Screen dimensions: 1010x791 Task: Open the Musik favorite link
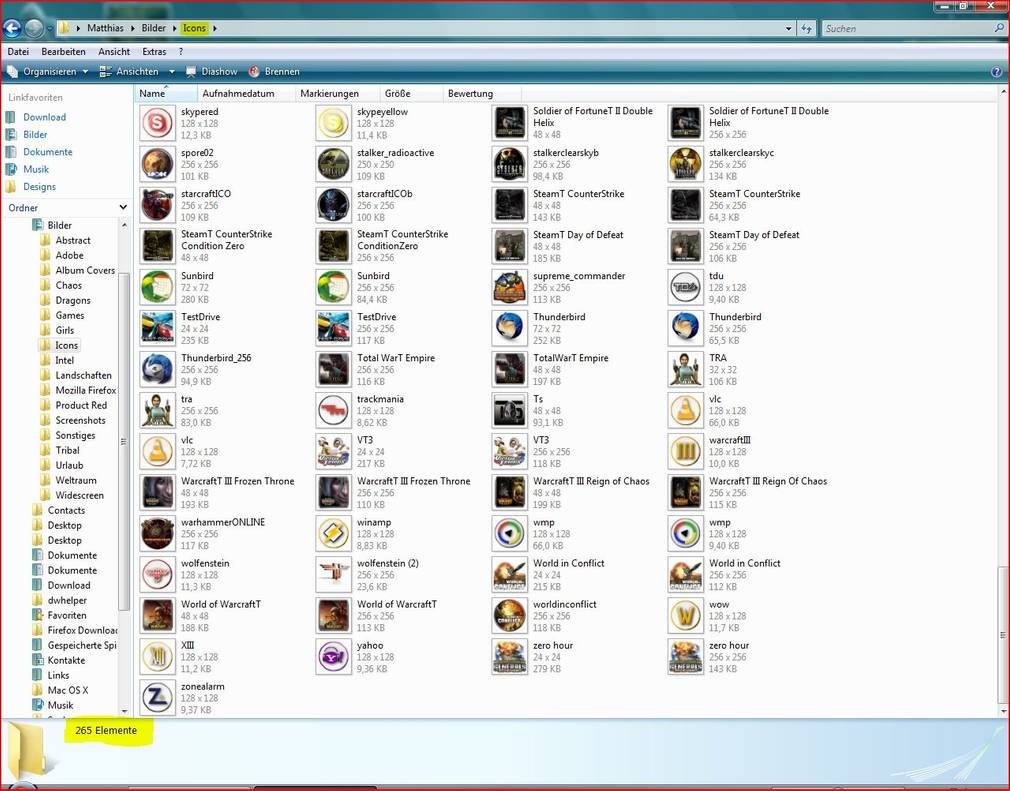click(36, 169)
